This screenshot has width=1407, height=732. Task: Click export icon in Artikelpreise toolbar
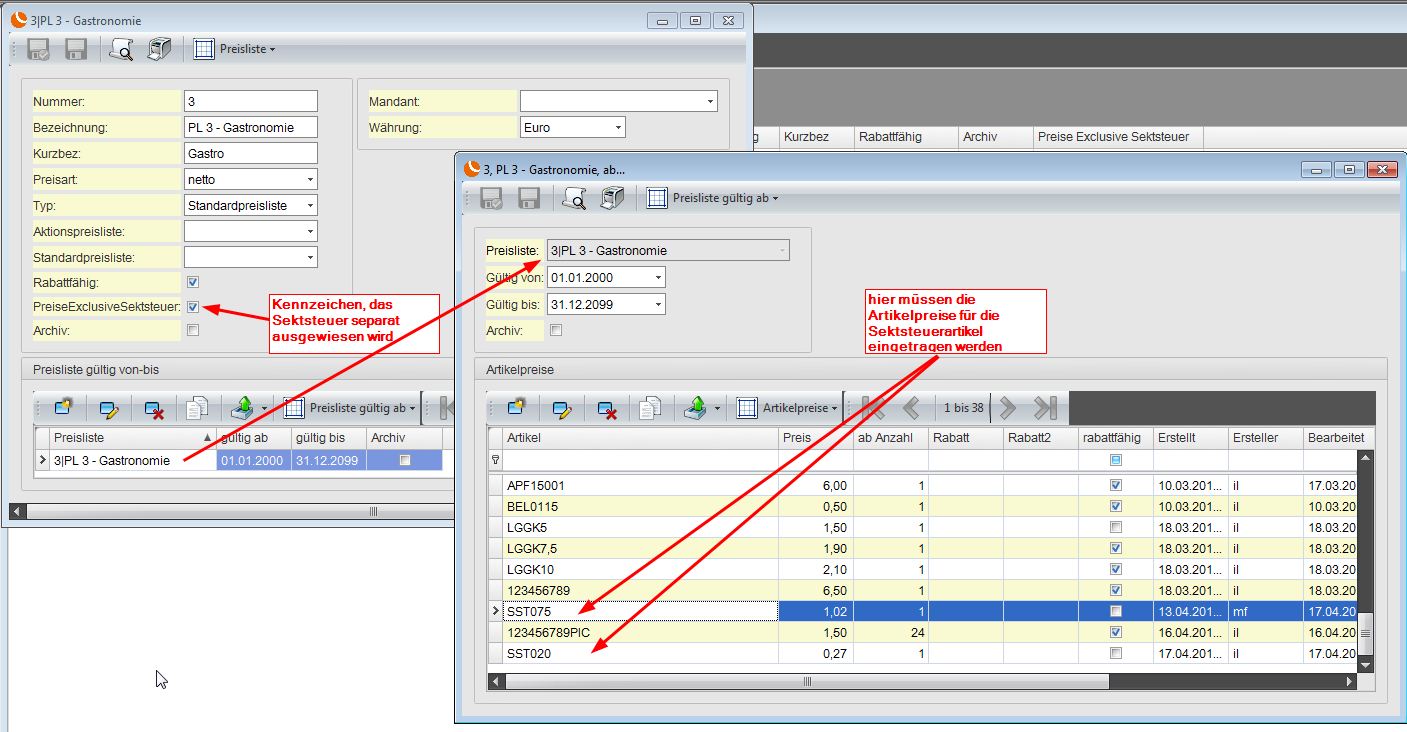click(x=694, y=408)
